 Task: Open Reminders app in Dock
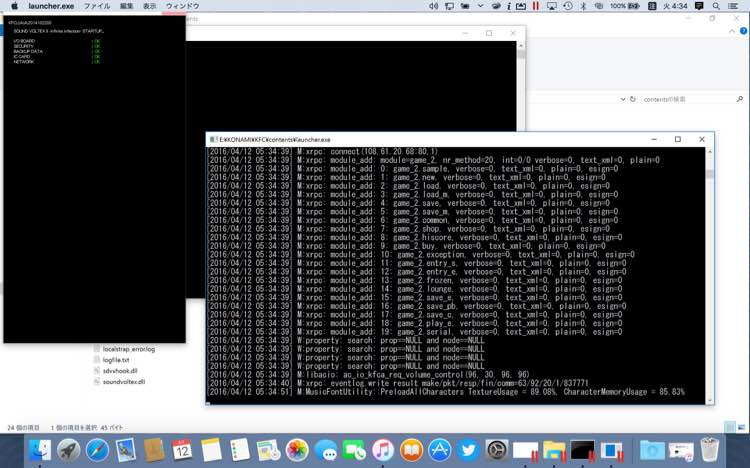(240, 450)
